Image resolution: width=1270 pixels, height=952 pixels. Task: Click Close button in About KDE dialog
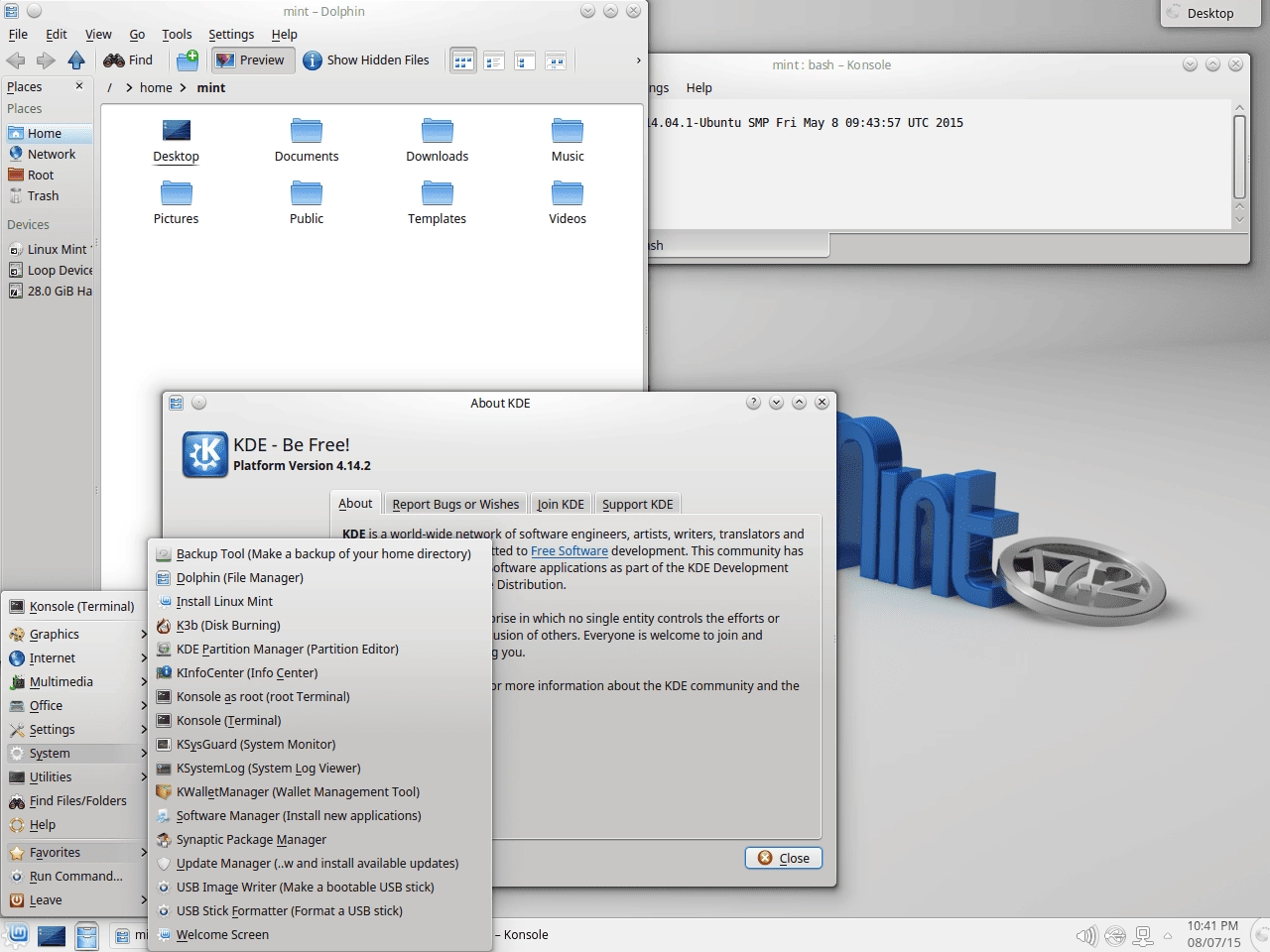[x=784, y=858]
